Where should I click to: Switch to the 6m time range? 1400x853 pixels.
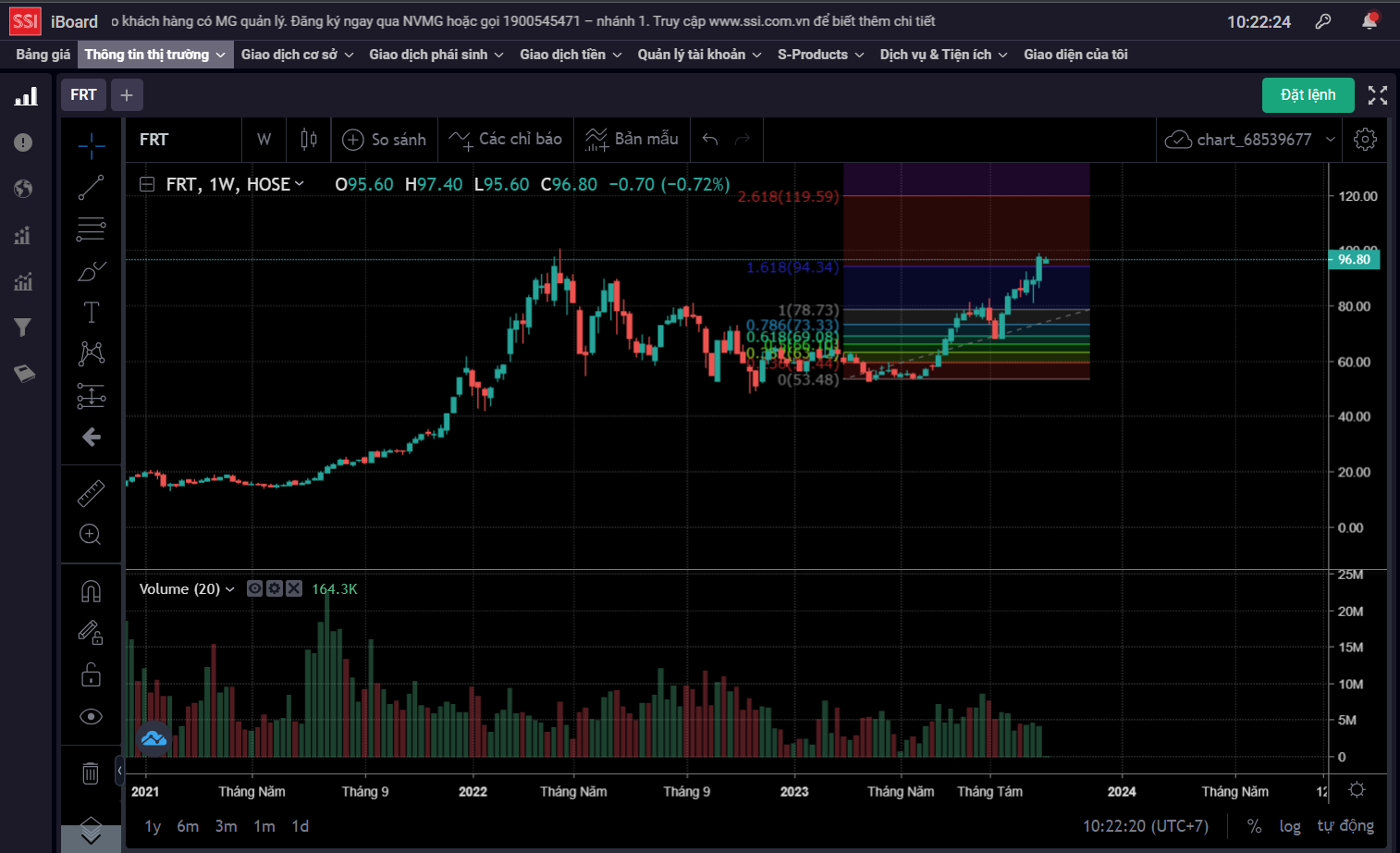tap(188, 826)
